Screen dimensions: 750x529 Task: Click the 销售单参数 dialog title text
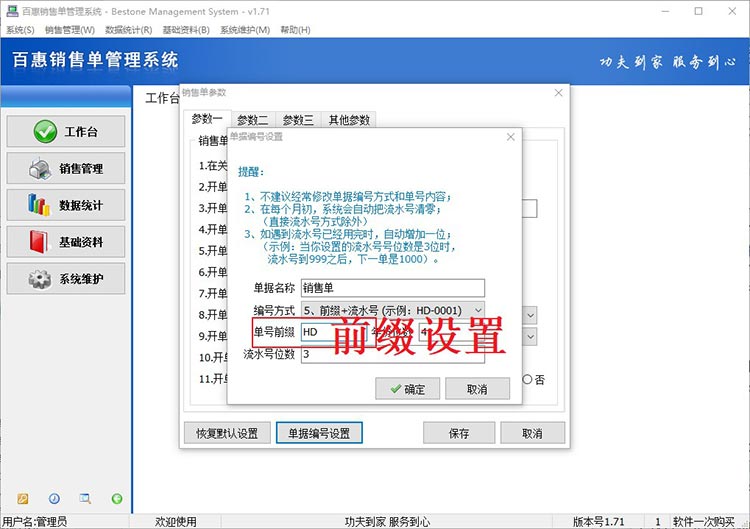(x=204, y=92)
